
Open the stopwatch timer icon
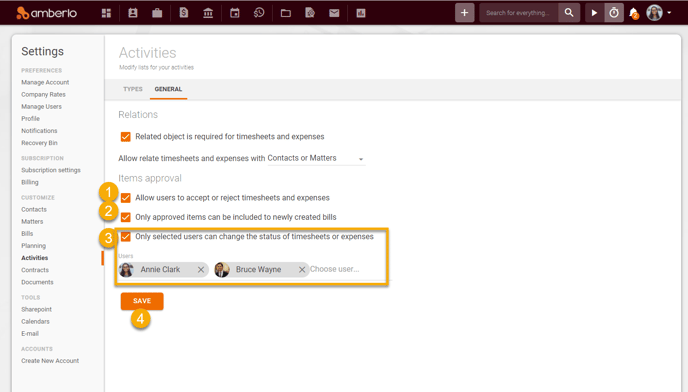(614, 13)
